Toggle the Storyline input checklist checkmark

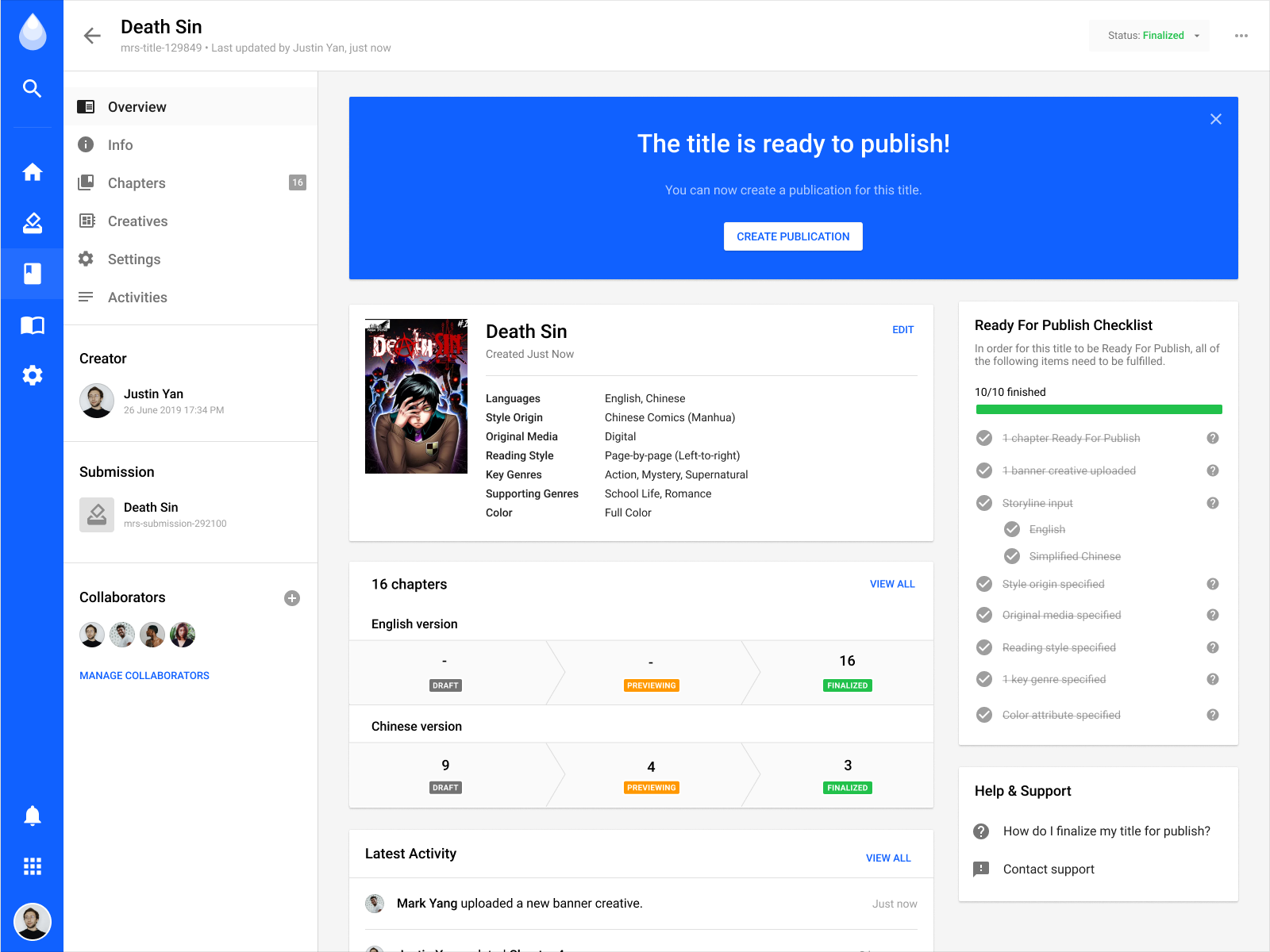point(984,503)
